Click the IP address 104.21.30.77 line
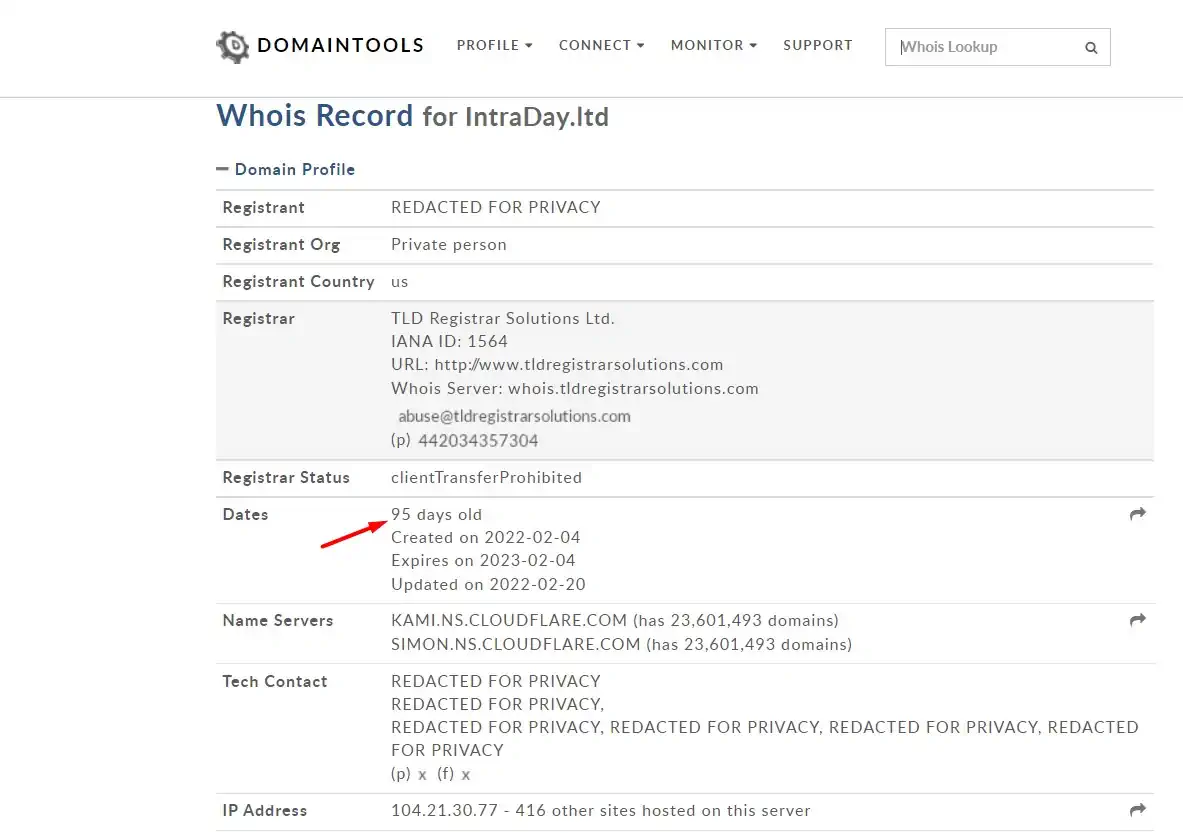The height and width of the screenshot is (833, 1183). 601,810
